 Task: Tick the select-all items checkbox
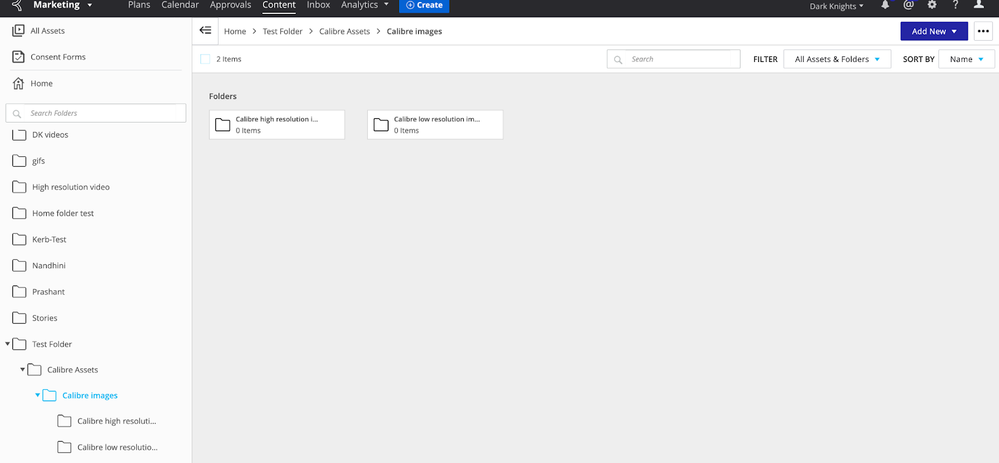[x=205, y=59]
